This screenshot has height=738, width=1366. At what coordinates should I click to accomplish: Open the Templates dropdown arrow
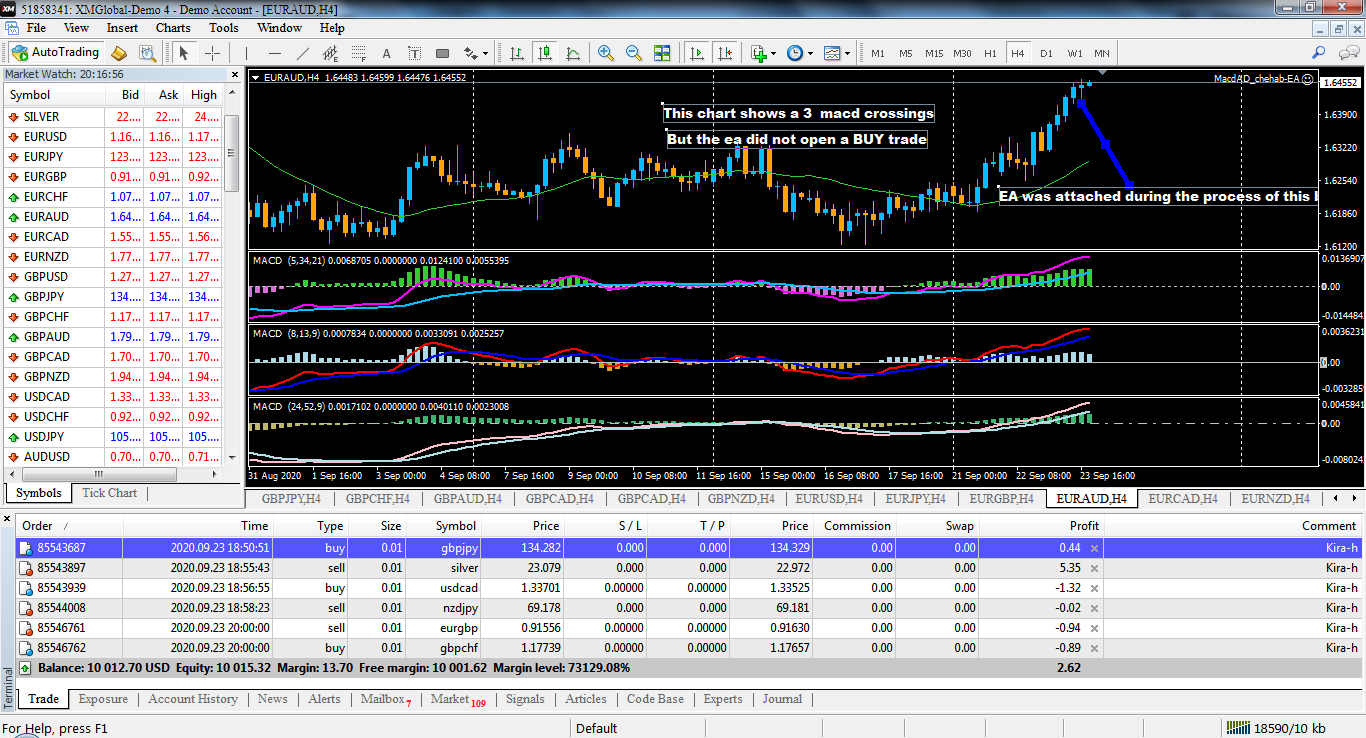847,53
